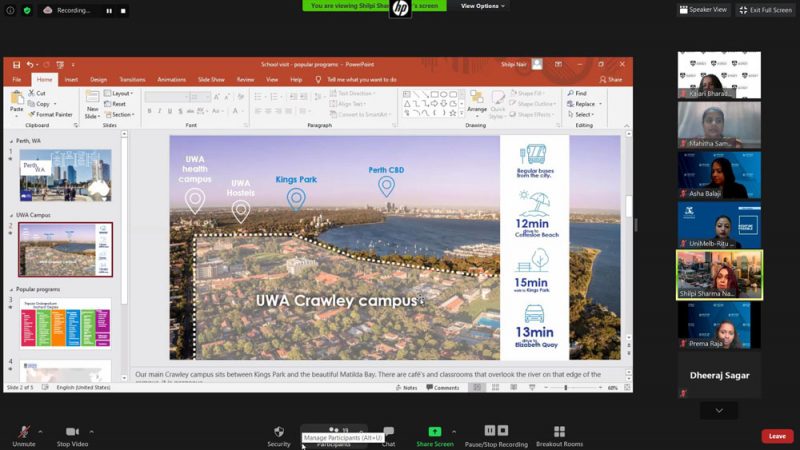Open the Transitions ribbon tab
Viewport: 800px width, 450px height.
coord(132,80)
